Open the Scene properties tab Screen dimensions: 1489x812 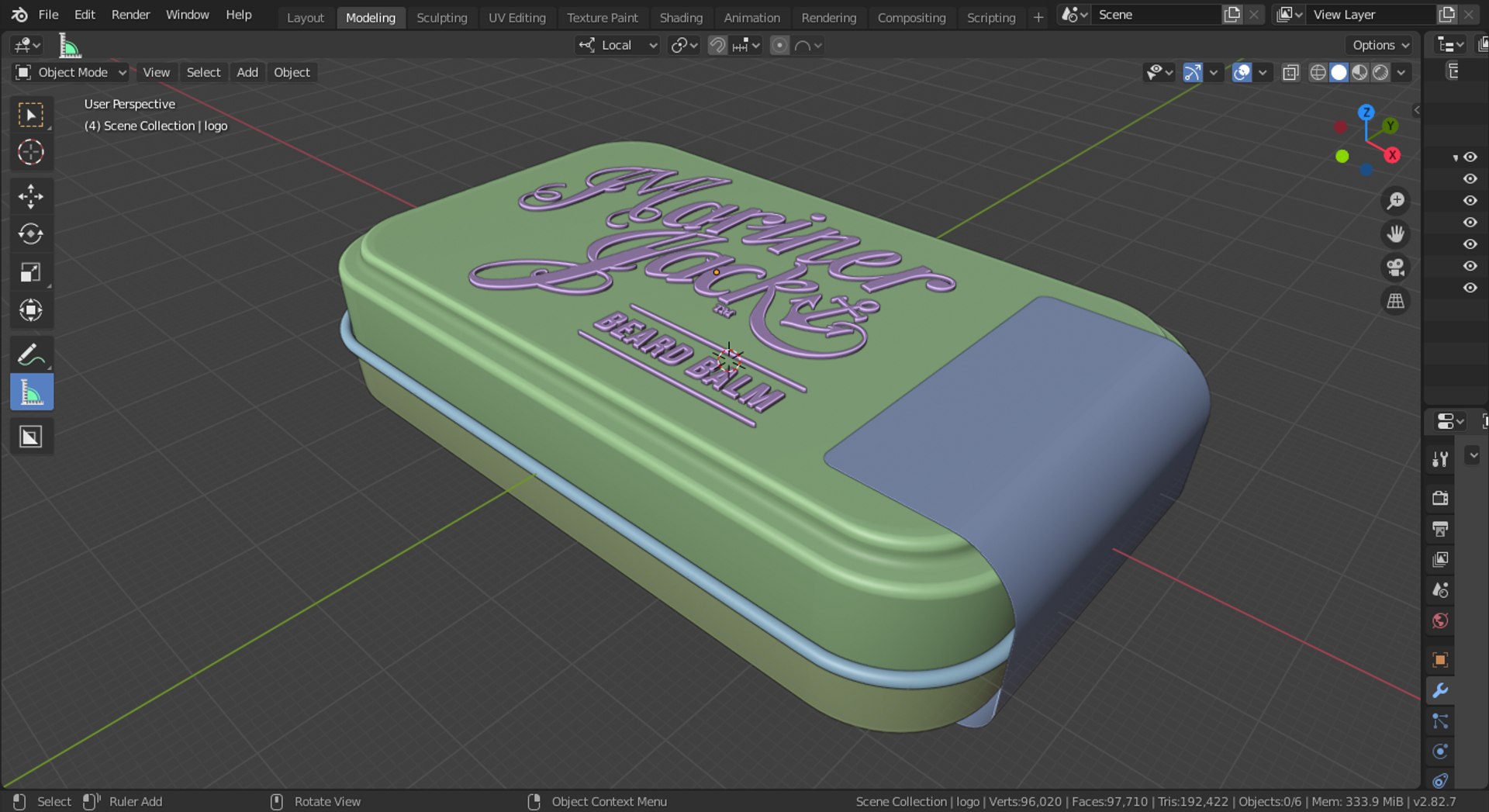point(1440,590)
